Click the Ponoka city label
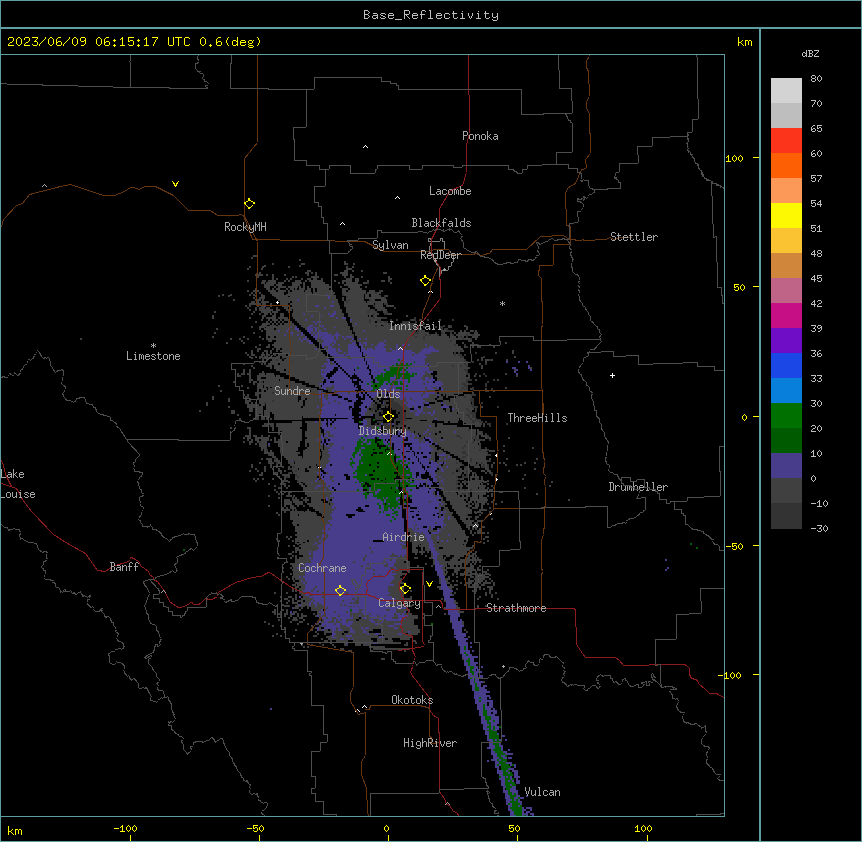The width and height of the screenshot is (862, 842). (x=480, y=136)
